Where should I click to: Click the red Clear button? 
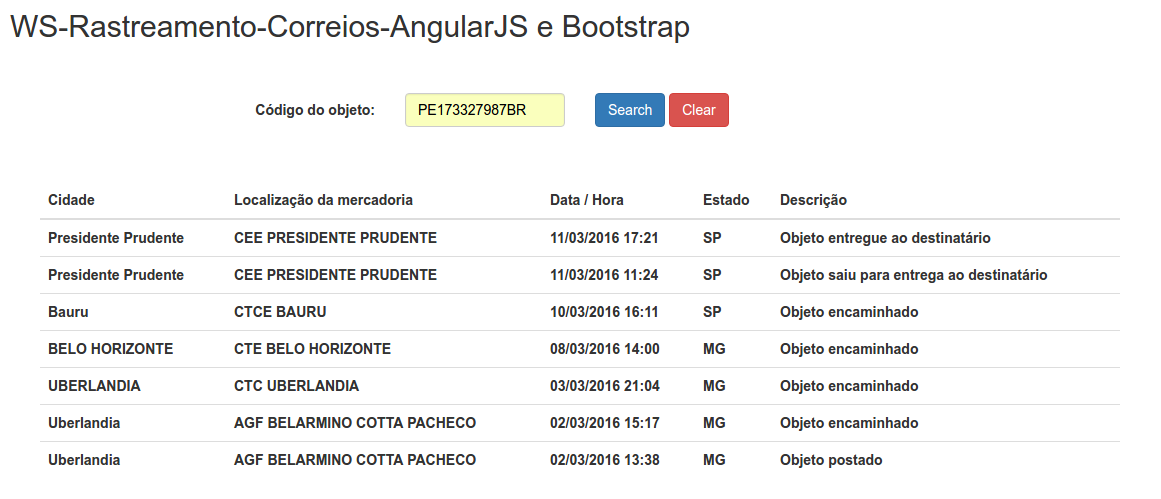tap(699, 110)
